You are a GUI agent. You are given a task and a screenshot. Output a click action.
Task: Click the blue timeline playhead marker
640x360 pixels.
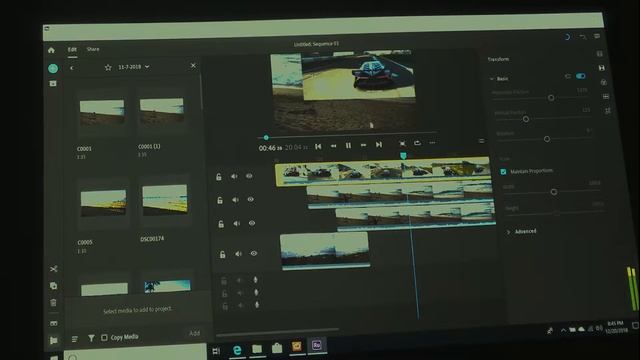click(x=403, y=156)
